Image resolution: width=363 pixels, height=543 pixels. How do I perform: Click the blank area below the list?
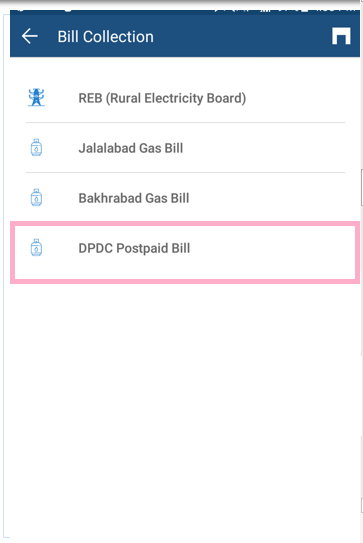(x=185, y=409)
